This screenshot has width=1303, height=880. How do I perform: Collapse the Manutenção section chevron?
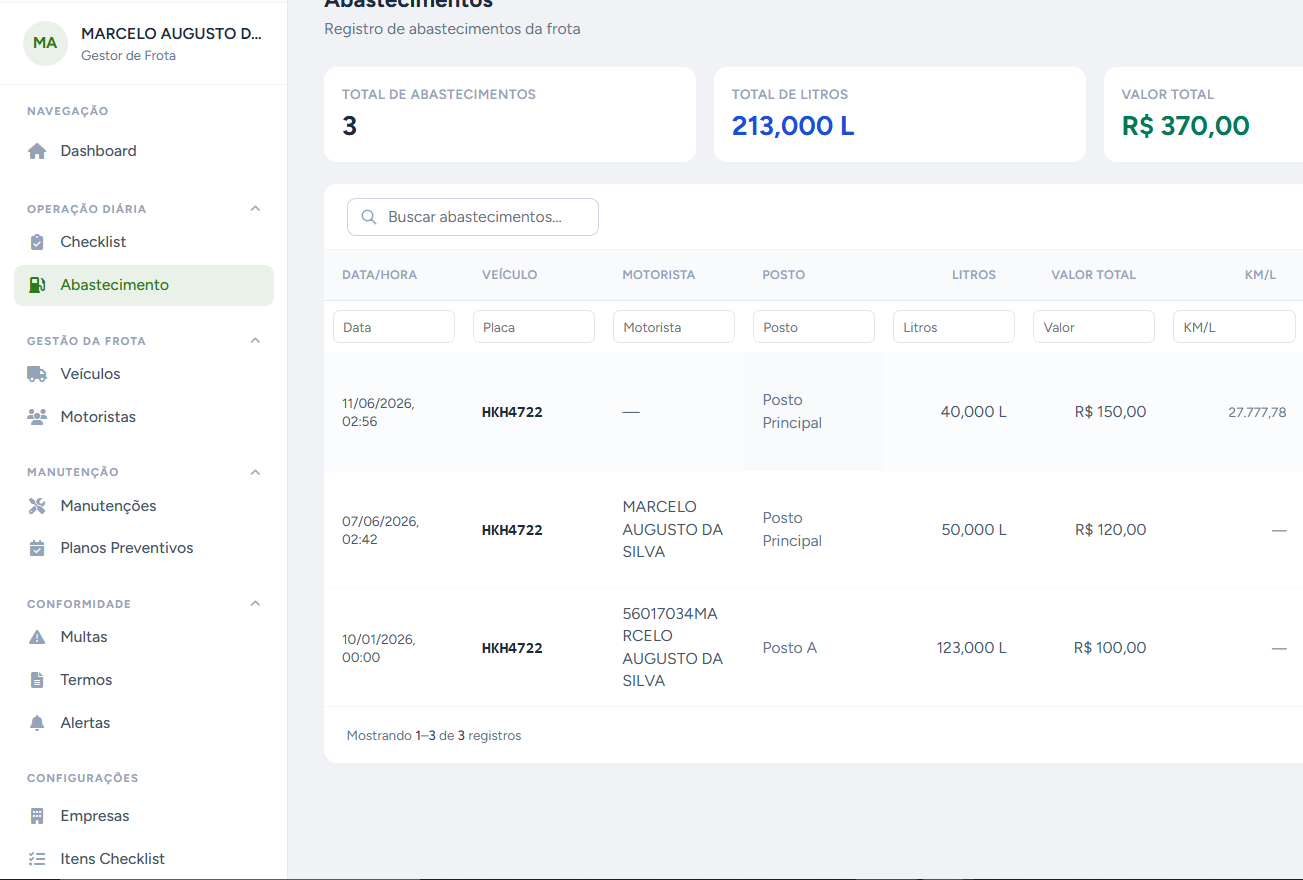tap(255, 472)
